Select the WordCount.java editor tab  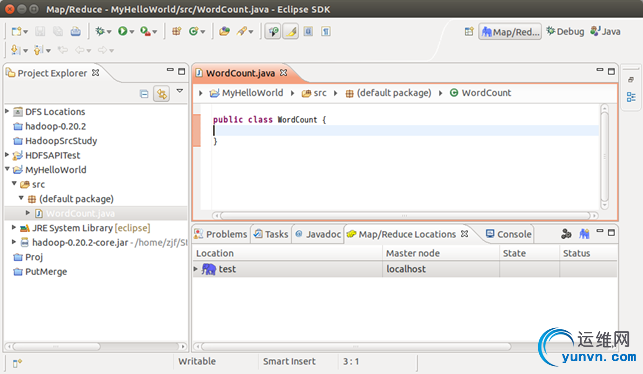(x=240, y=73)
